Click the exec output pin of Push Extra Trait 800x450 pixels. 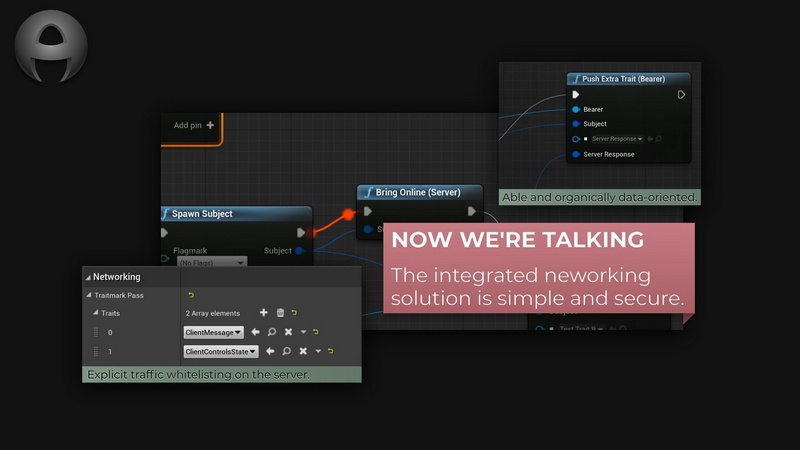[681, 95]
